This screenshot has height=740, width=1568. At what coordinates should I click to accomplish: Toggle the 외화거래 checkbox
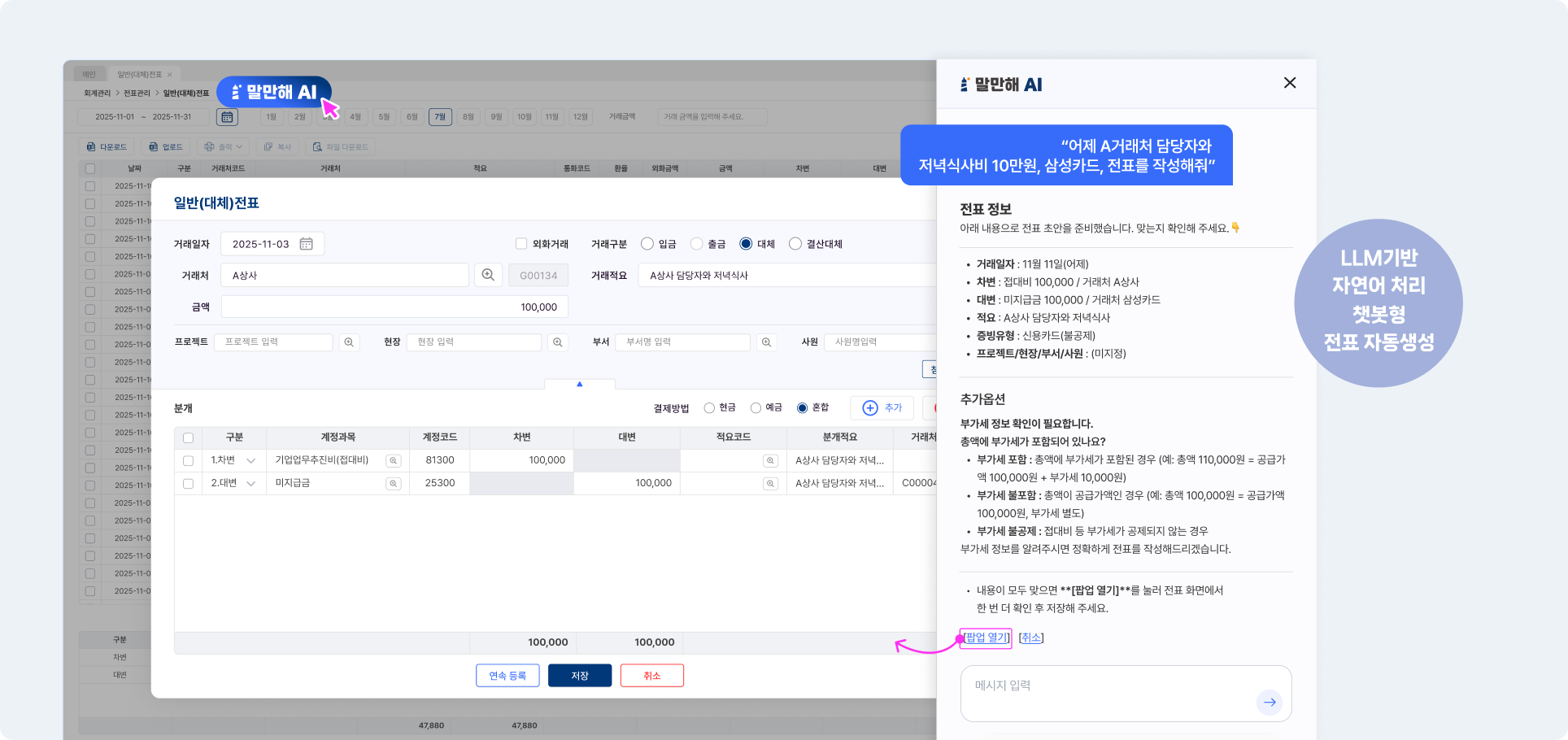pos(521,244)
